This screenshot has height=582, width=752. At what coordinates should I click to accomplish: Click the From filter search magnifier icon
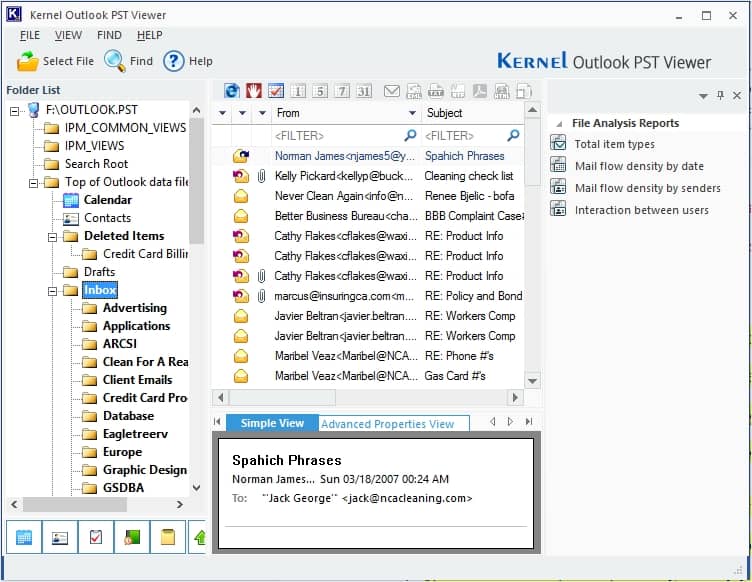pos(410,136)
